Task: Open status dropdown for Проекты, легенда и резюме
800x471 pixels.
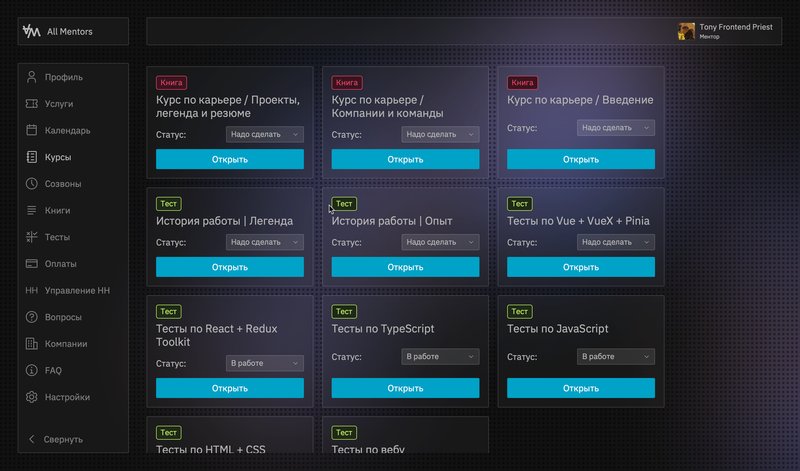Action: pyautogui.click(x=264, y=134)
